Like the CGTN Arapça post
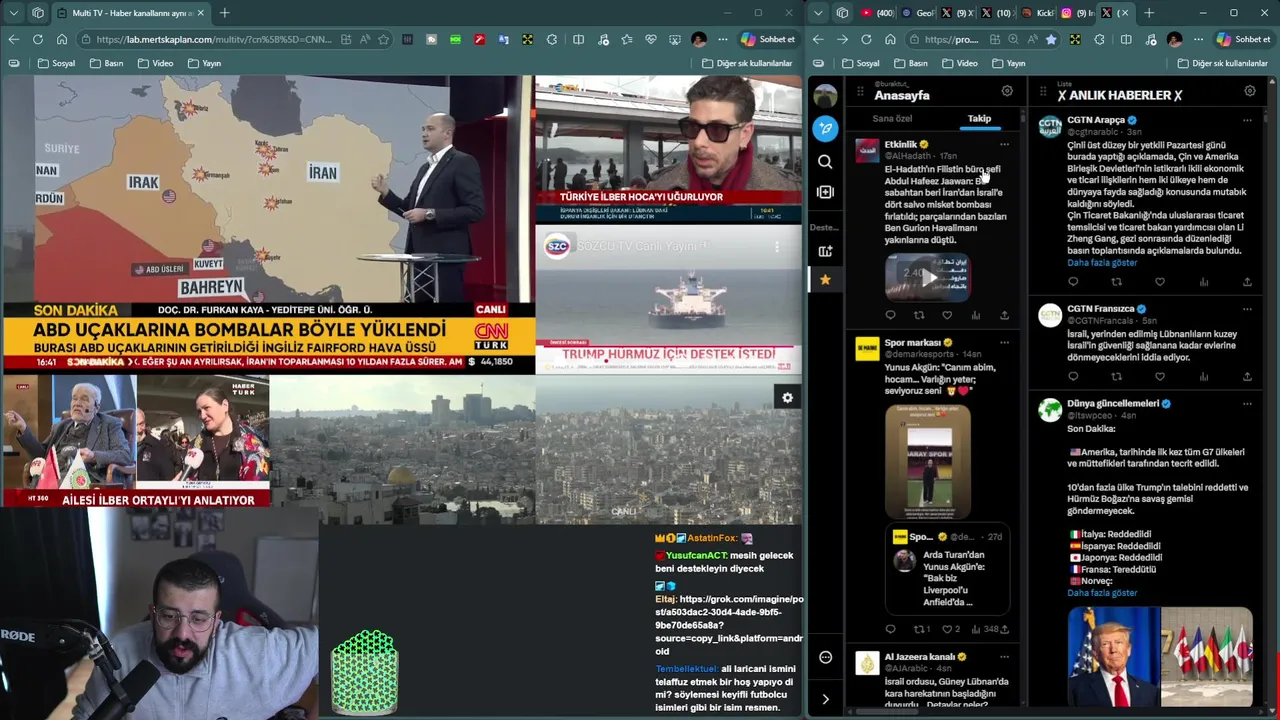This screenshot has width=1280, height=720. (1160, 282)
